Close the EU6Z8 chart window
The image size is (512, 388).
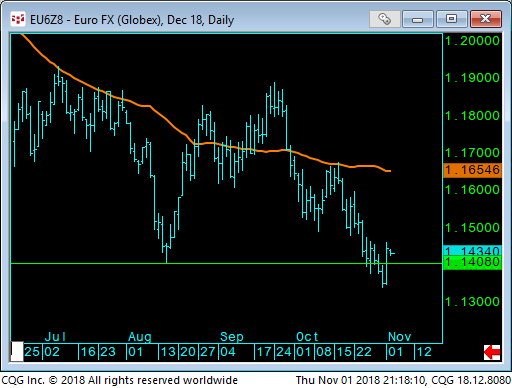point(486,19)
